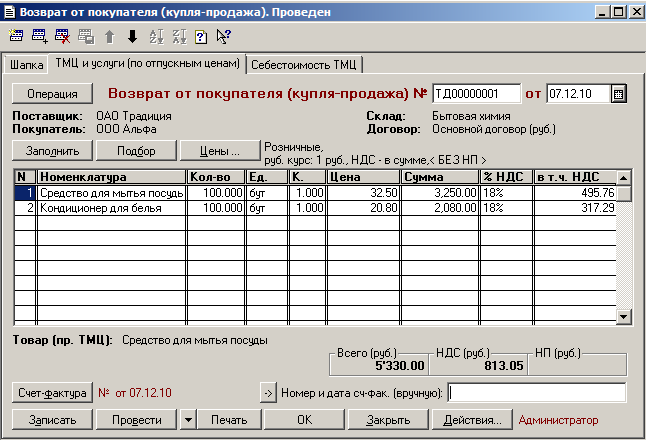
Task: Click the manual invoice number input field
Action: tap(537, 392)
